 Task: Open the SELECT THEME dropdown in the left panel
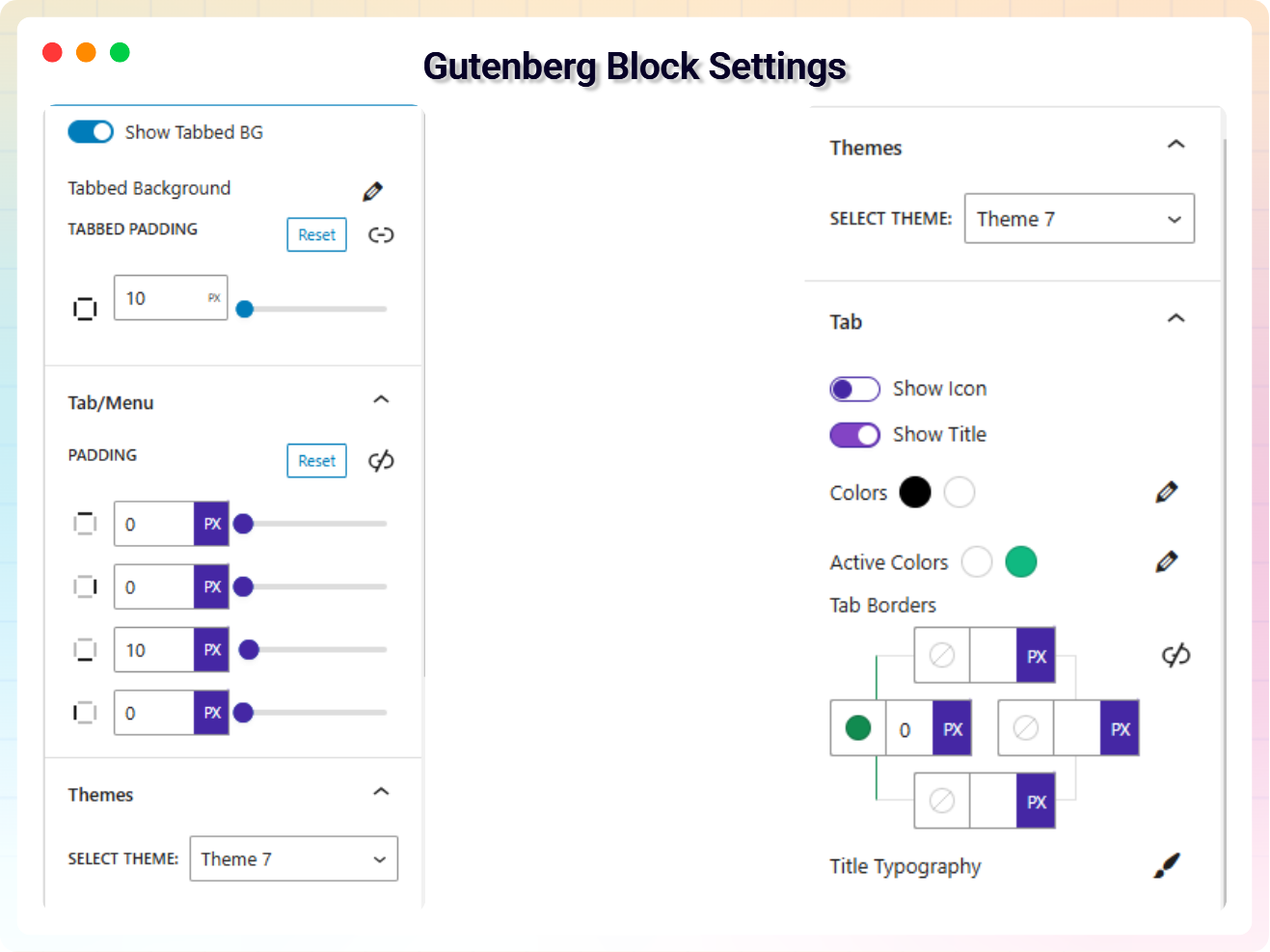point(293,858)
